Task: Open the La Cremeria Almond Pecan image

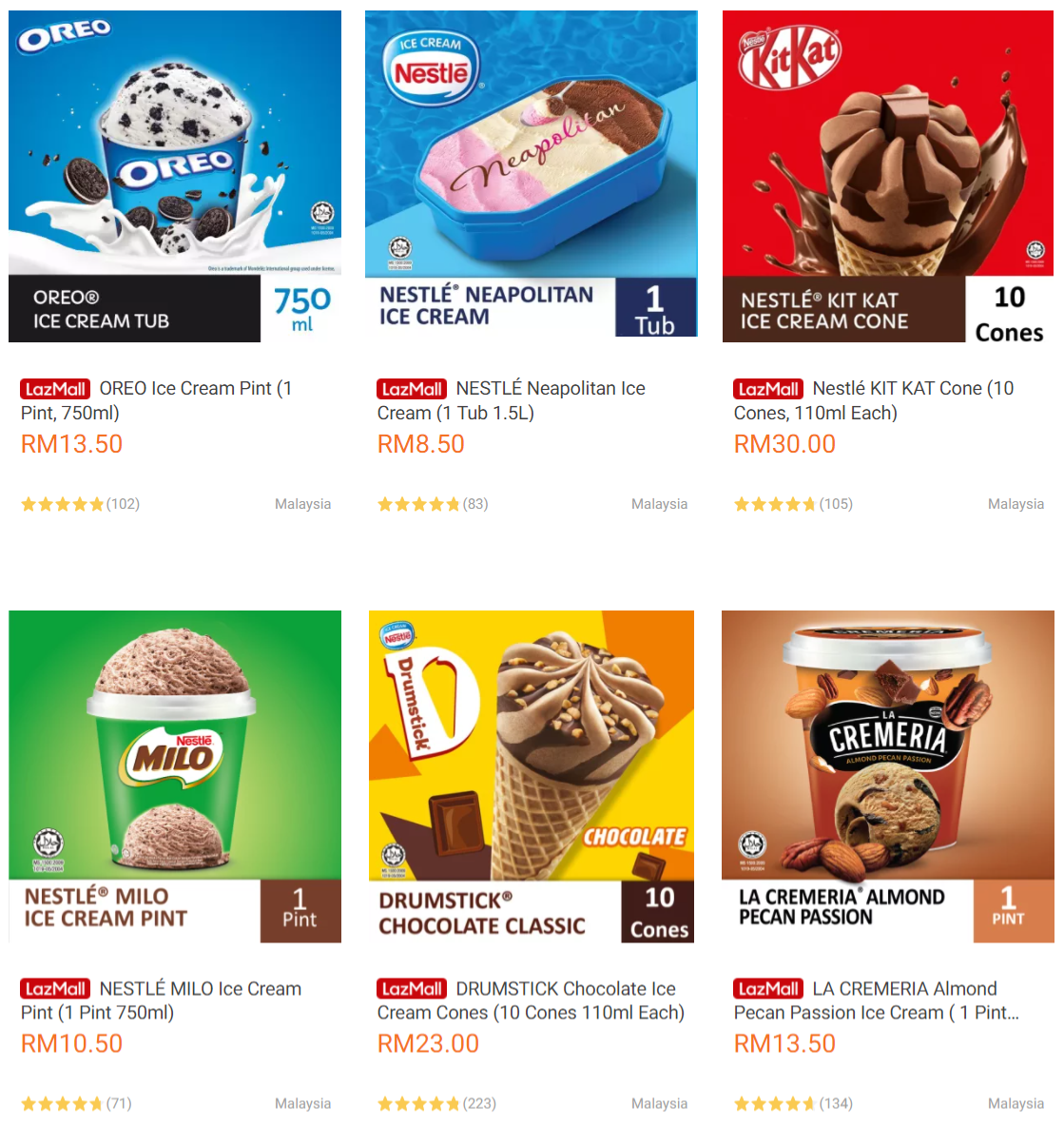Action: pyautogui.click(x=888, y=776)
